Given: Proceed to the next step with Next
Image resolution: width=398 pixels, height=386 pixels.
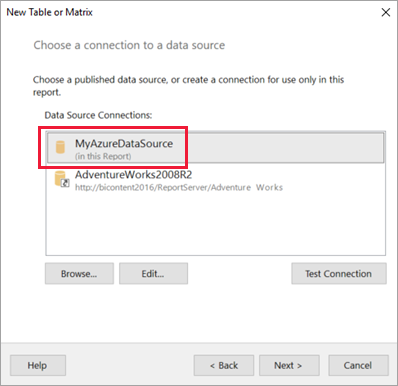Looking at the screenshot, I should pyautogui.click(x=289, y=365).
